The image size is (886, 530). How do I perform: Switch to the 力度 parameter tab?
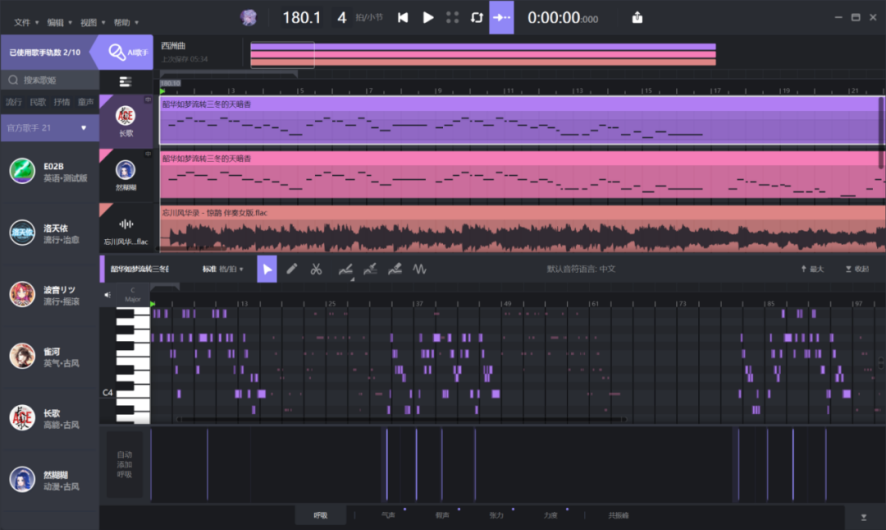(550, 515)
